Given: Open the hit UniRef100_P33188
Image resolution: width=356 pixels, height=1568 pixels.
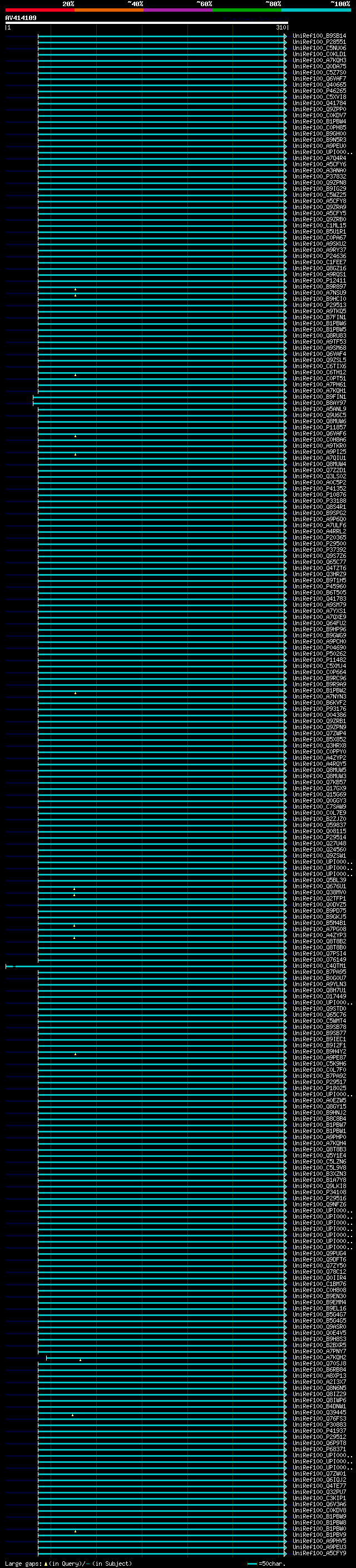Looking at the screenshot, I should click(x=319, y=501).
